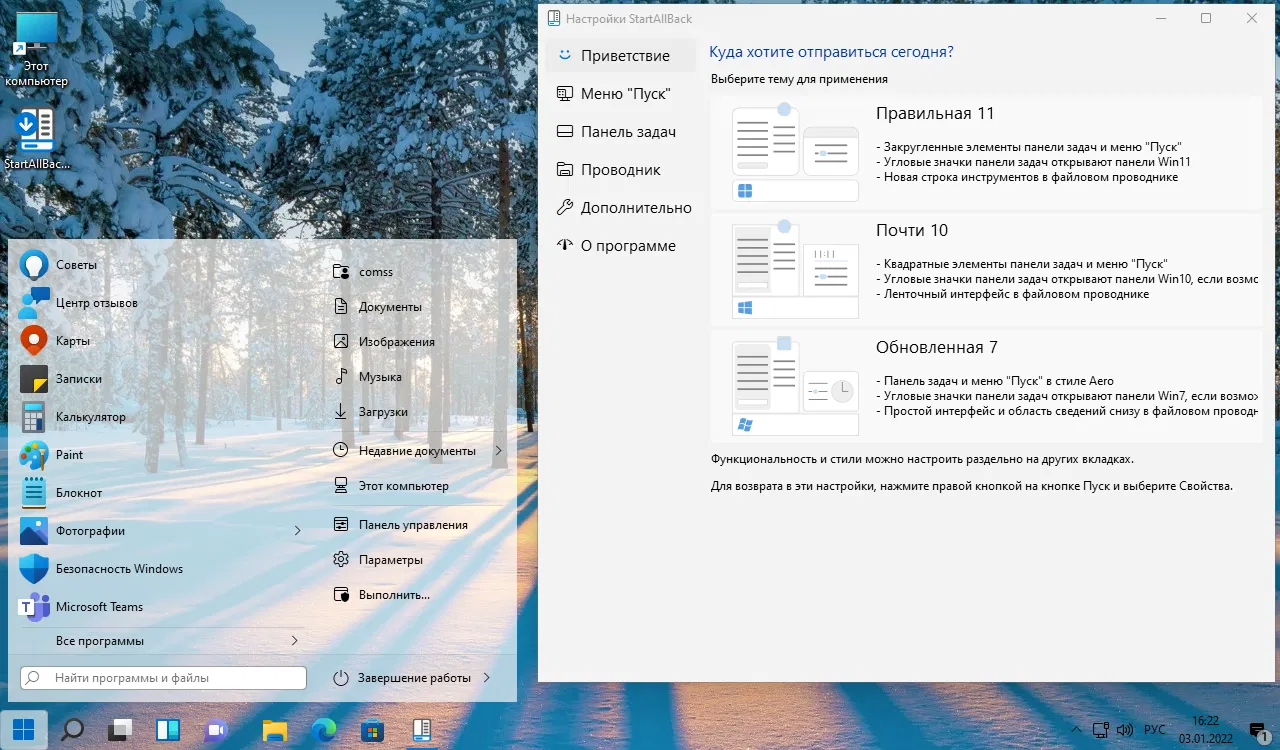The image size is (1280, 750).
Task: Click the Завершение работы shutdown button
Action: (x=401, y=678)
